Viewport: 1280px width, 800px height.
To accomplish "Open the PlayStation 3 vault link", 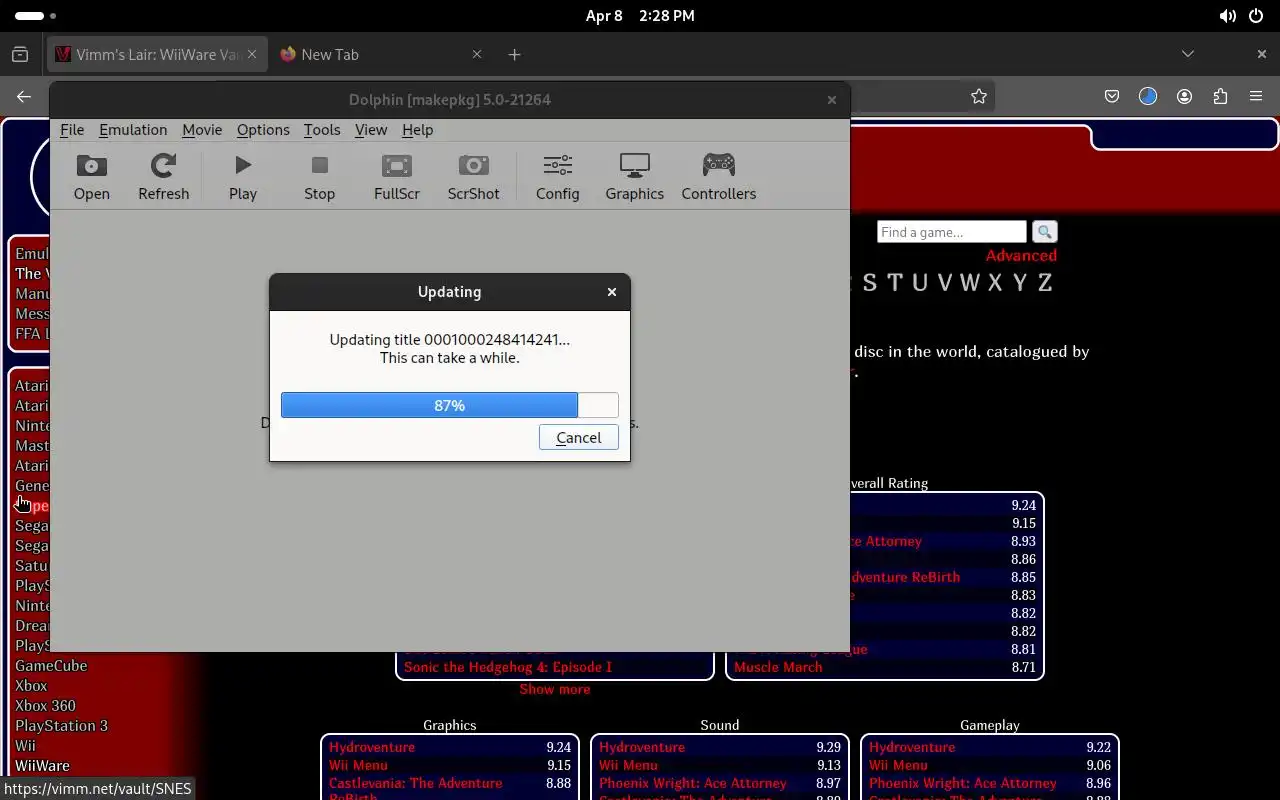I will tap(61, 726).
